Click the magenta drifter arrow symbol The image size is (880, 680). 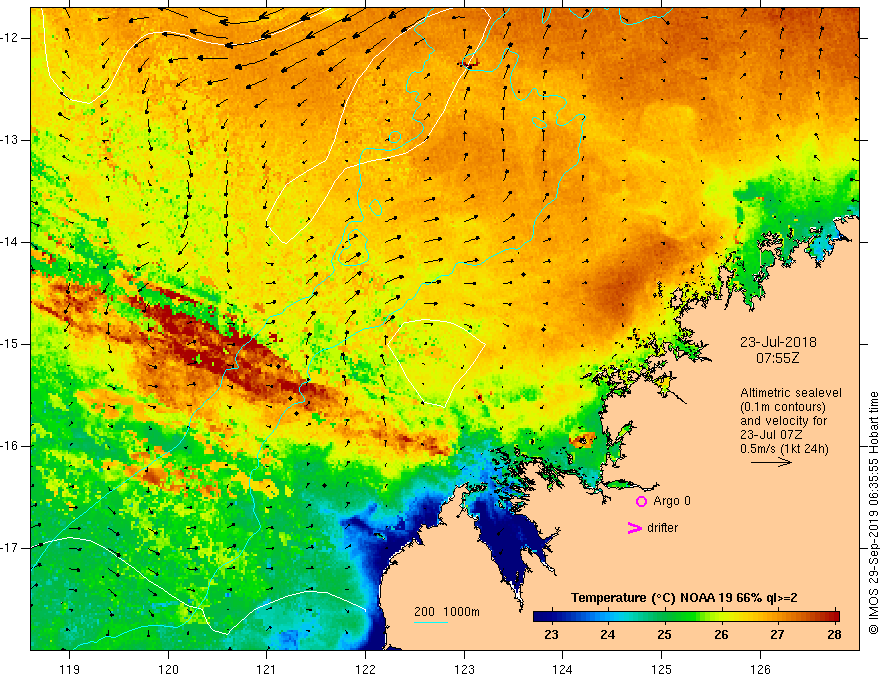pyautogui.click(x=635, y=528)
